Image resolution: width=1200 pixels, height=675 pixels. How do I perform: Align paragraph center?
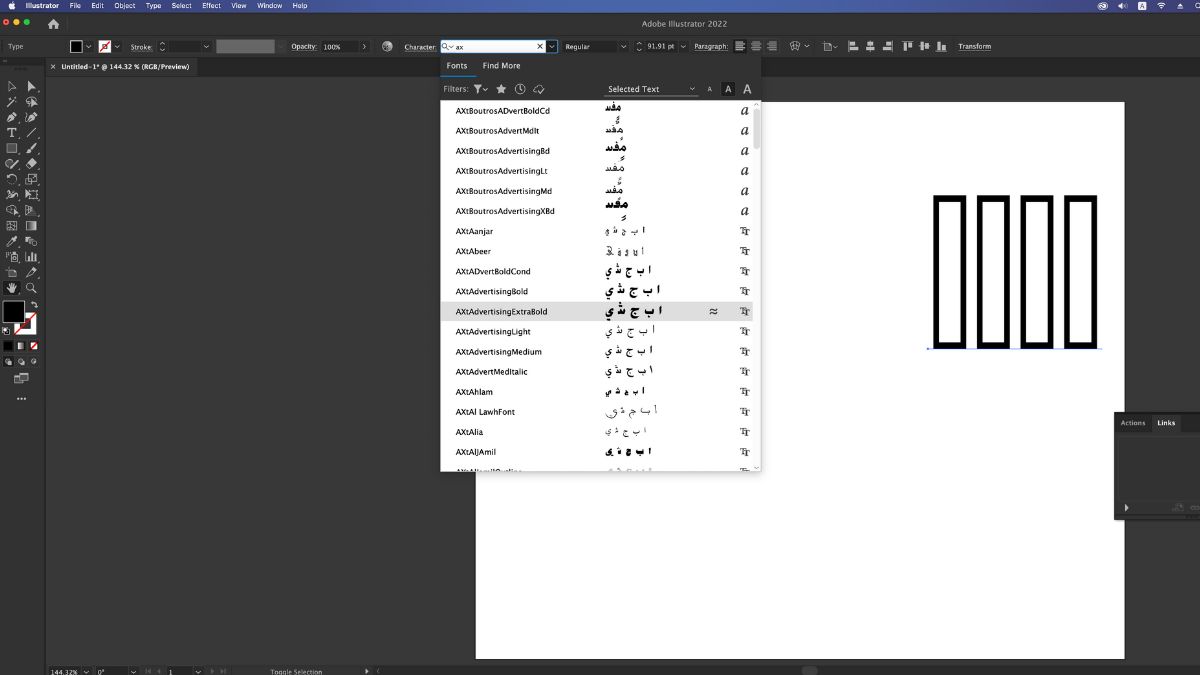pyautogui.click(x=756, y=46)
